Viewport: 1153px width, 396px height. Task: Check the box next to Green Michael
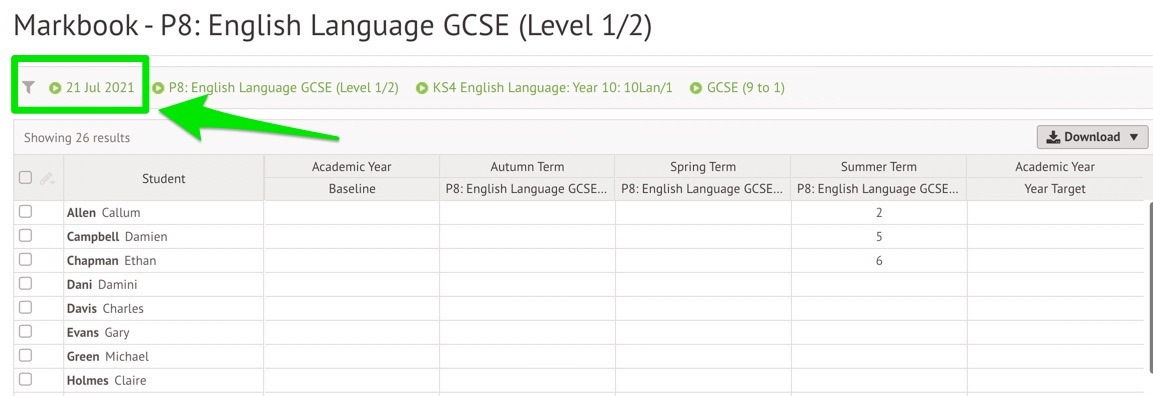pyautogui.click(x=26, y=356)
